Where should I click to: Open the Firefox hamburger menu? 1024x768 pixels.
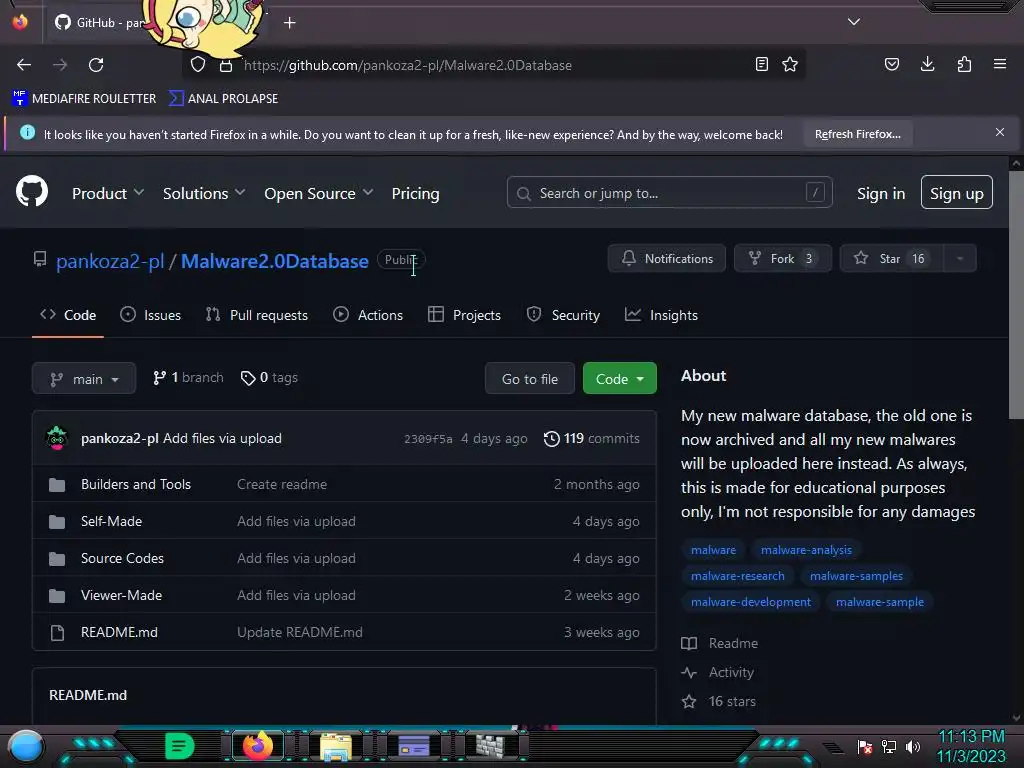click(x=1000, y=64)
